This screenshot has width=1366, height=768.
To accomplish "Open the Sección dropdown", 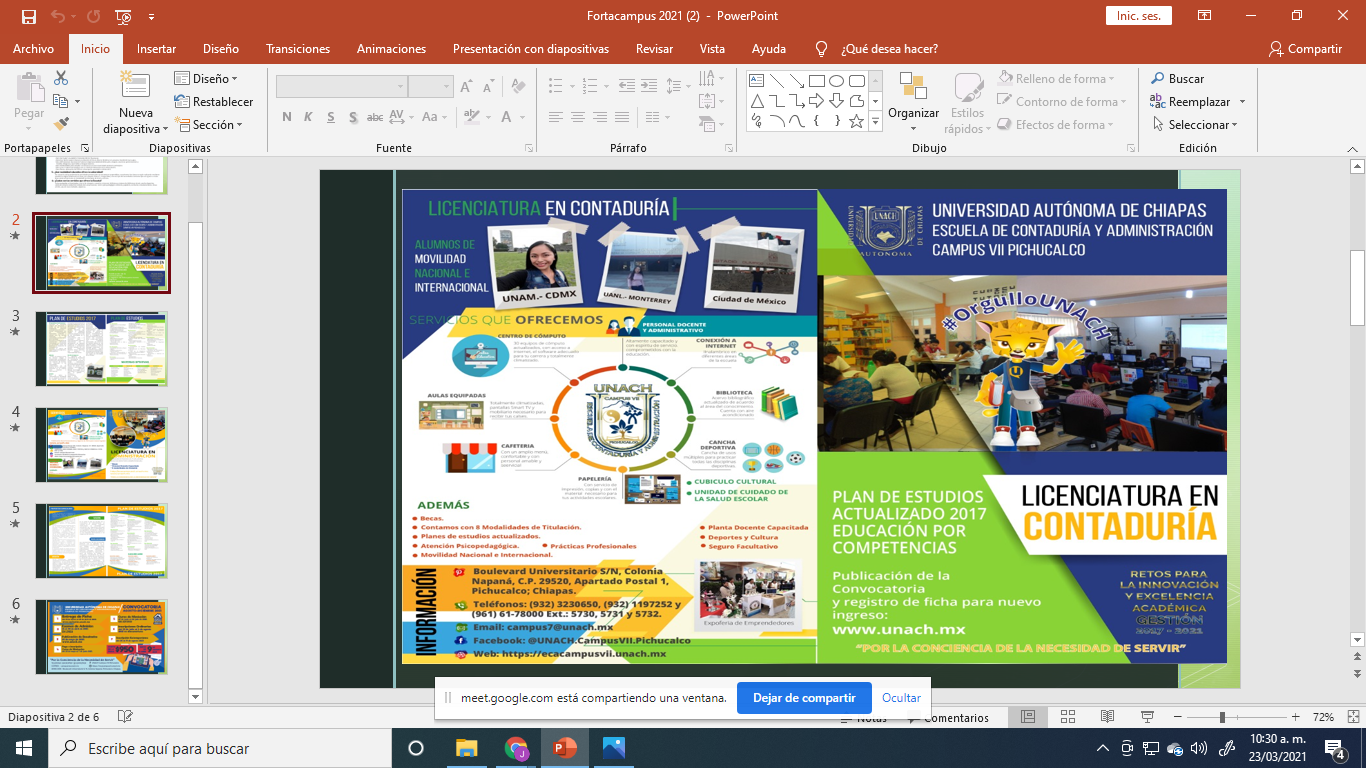I will [x=208, y=124].
